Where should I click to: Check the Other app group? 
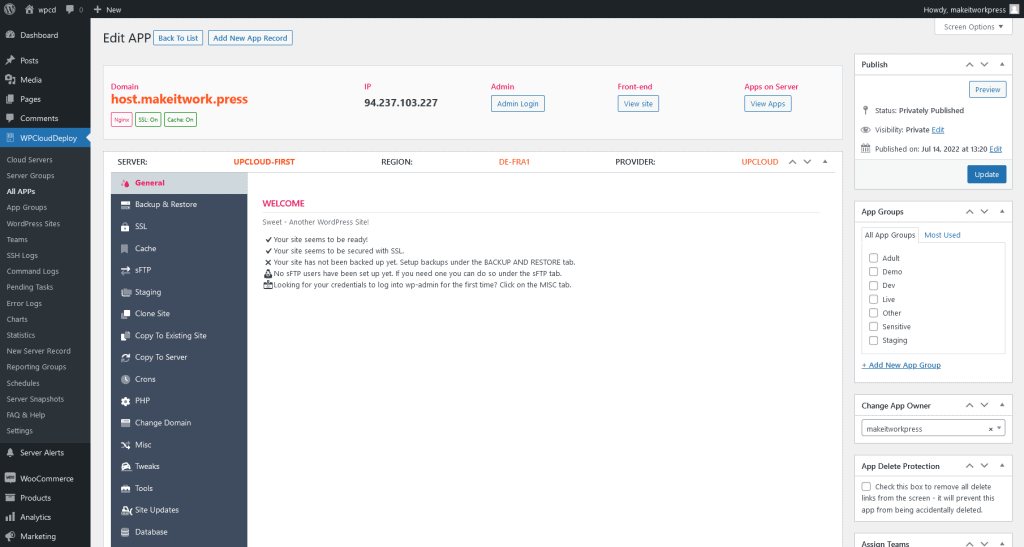pyautogui.click(x=873, y=313)
